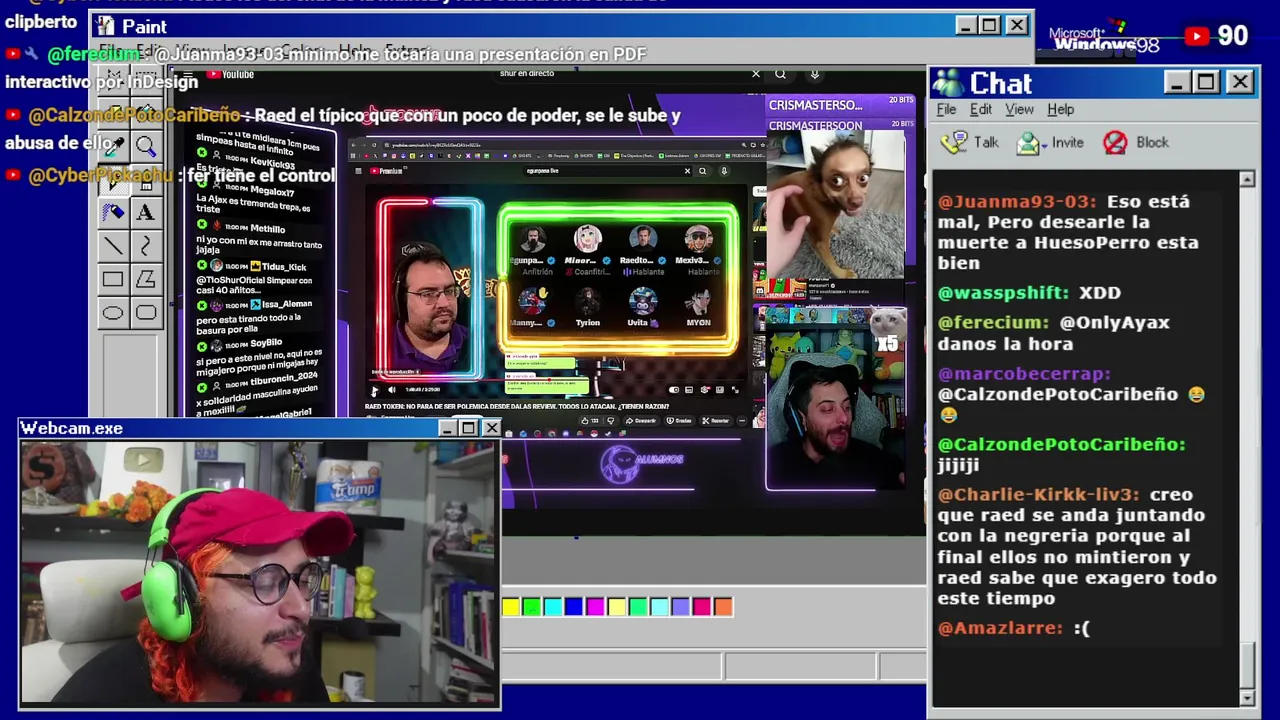Open the more actions (three dots) under video
The image size is (1280, 720).
point(742,421)
